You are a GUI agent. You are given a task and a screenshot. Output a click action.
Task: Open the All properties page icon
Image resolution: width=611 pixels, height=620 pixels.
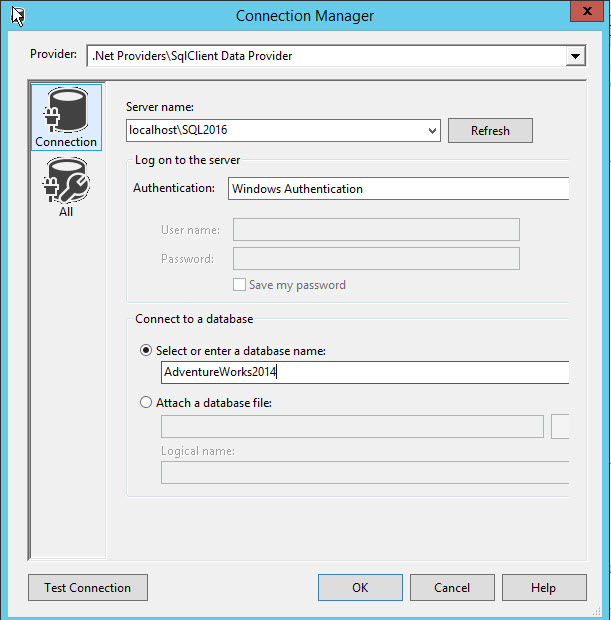[66, 187]
